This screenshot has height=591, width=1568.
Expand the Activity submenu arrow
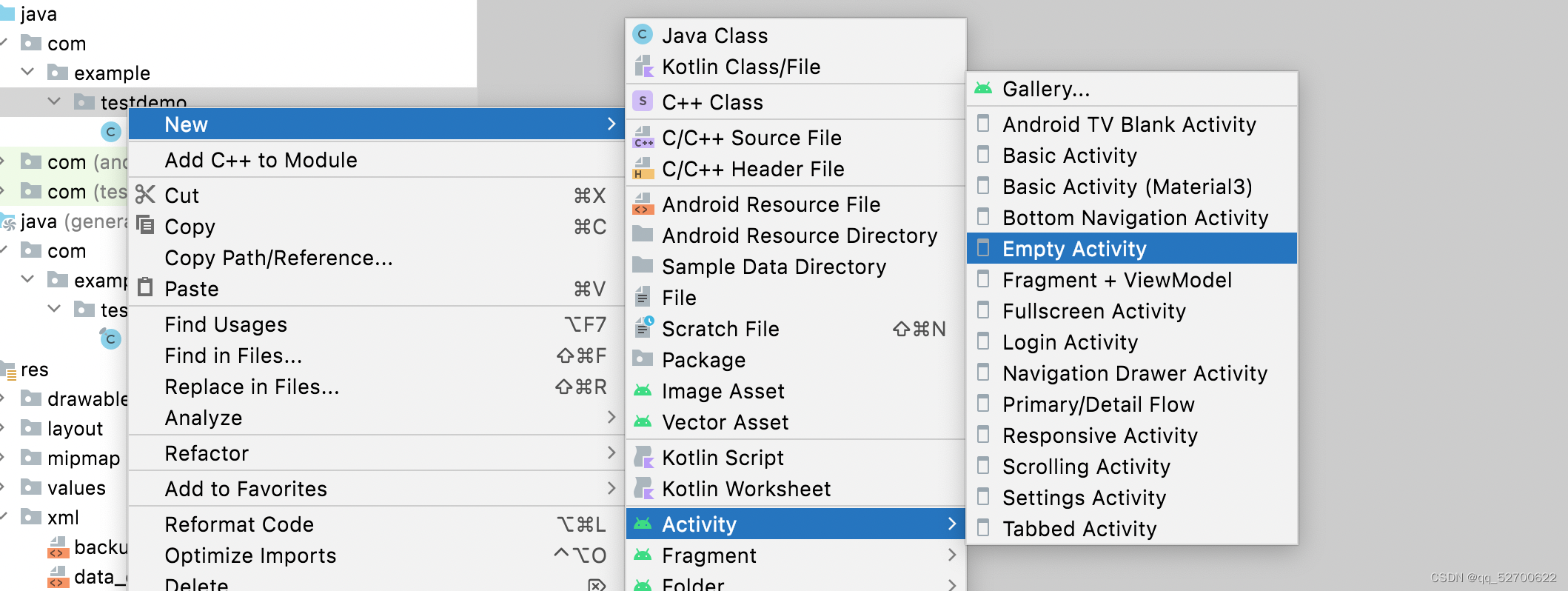coord(952,524)
